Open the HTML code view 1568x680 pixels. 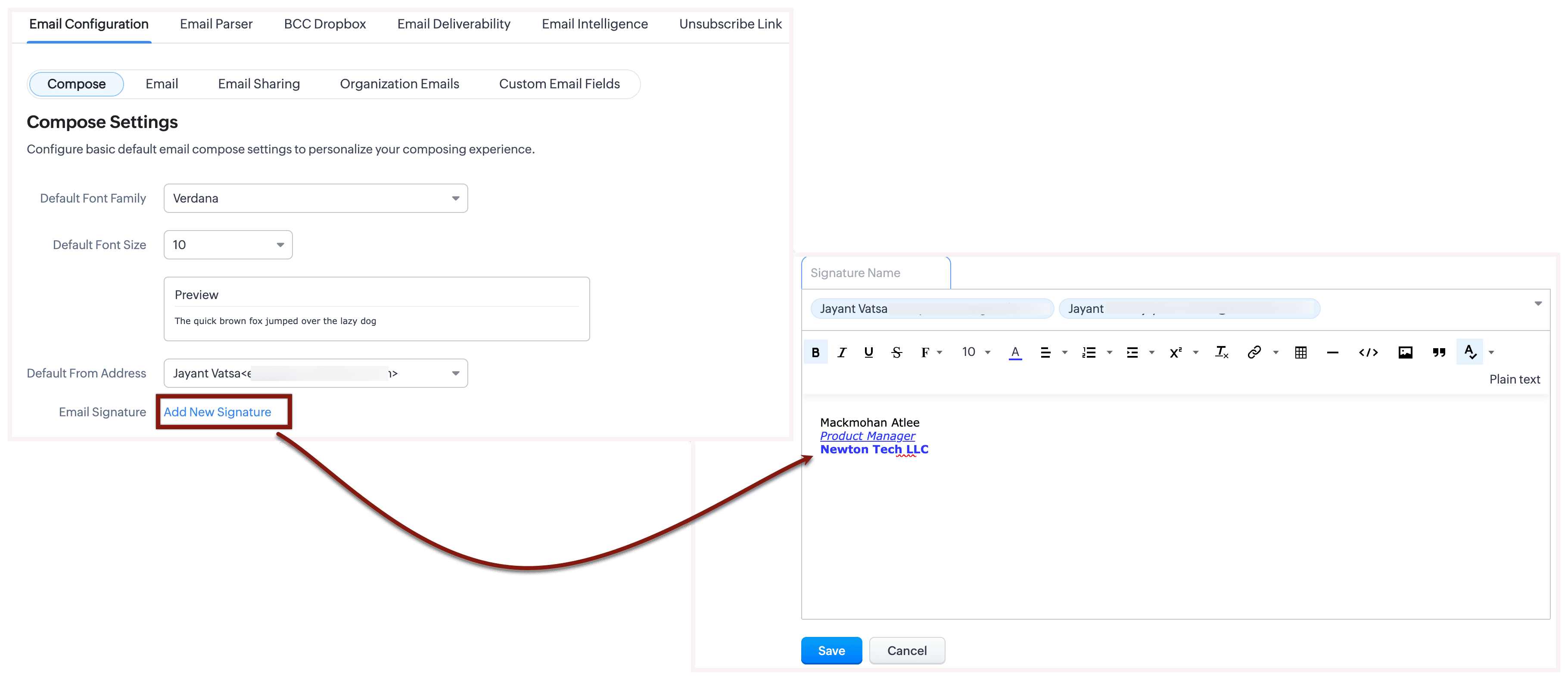click(1368, 352)
